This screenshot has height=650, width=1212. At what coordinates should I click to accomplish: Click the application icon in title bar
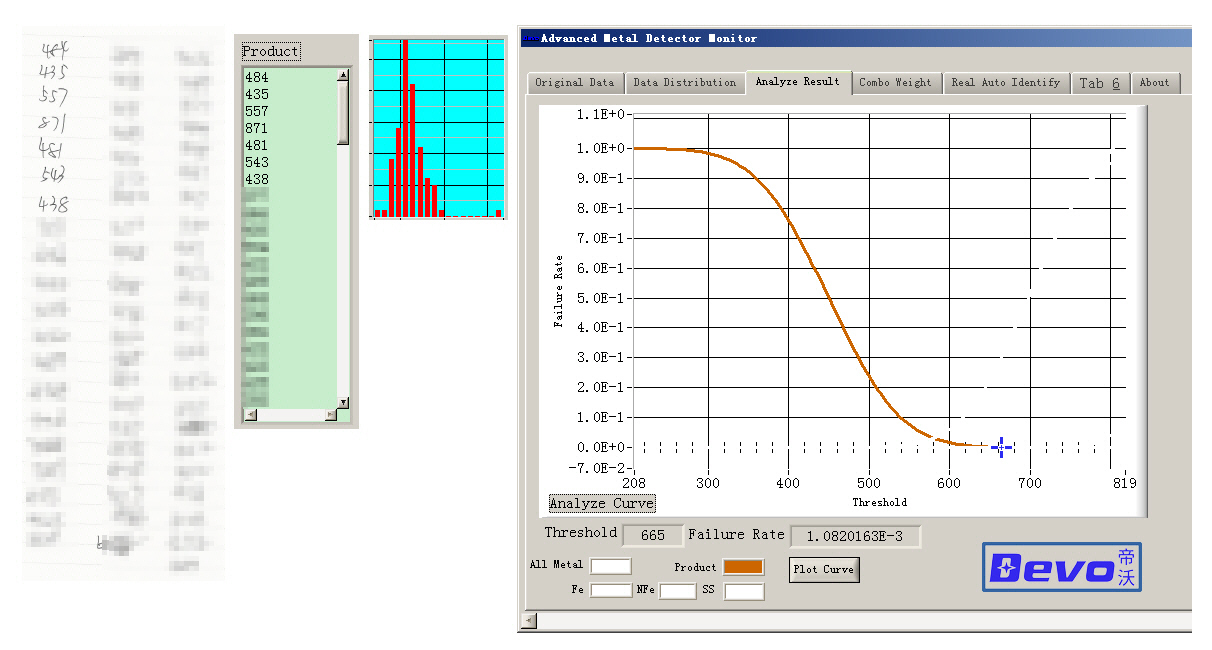point(530,38)
